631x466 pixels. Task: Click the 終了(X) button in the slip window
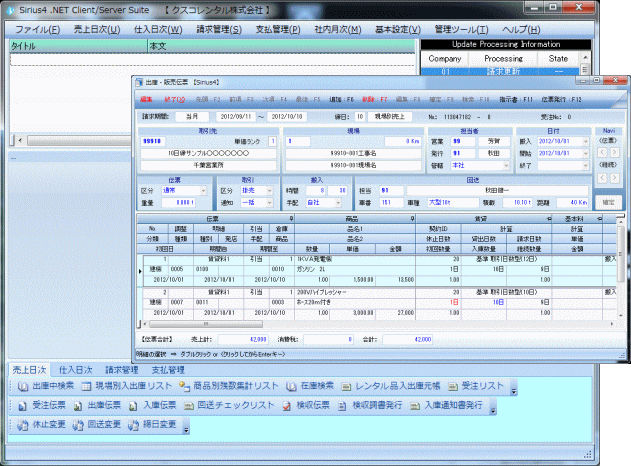pos(175,99)
